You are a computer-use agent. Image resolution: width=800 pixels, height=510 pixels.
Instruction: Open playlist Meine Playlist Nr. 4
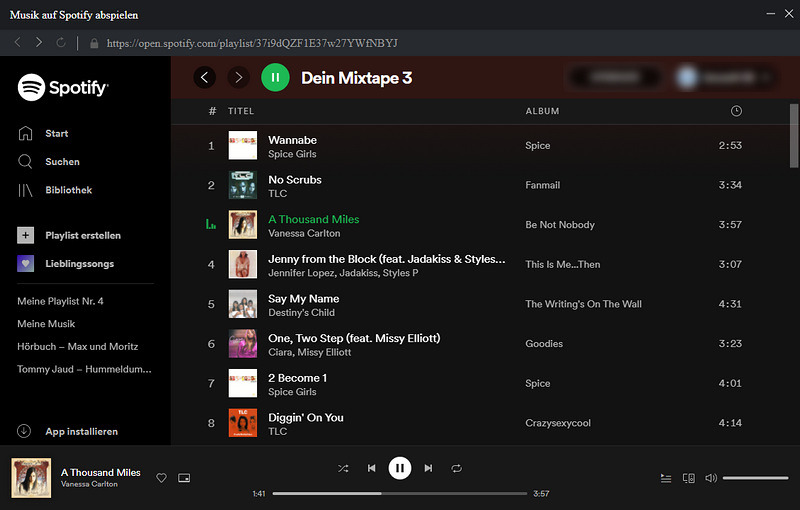tap(60, 301)
